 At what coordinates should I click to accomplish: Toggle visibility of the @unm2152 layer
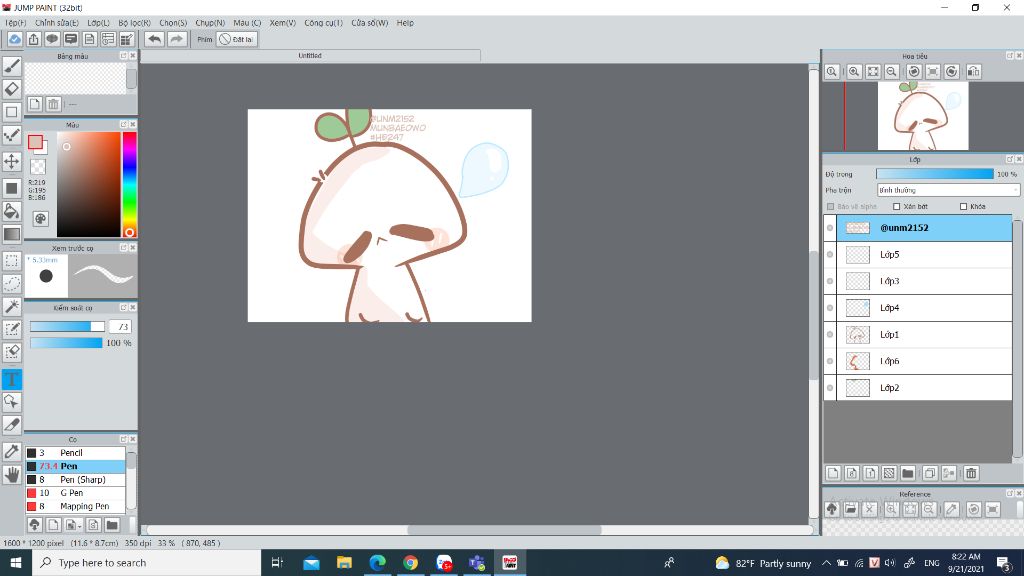tap(830, 228)
